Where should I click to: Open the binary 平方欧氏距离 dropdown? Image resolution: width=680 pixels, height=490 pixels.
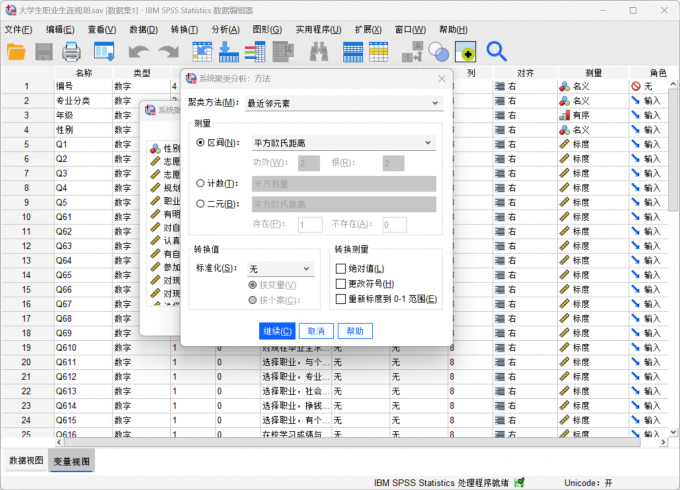344,204
